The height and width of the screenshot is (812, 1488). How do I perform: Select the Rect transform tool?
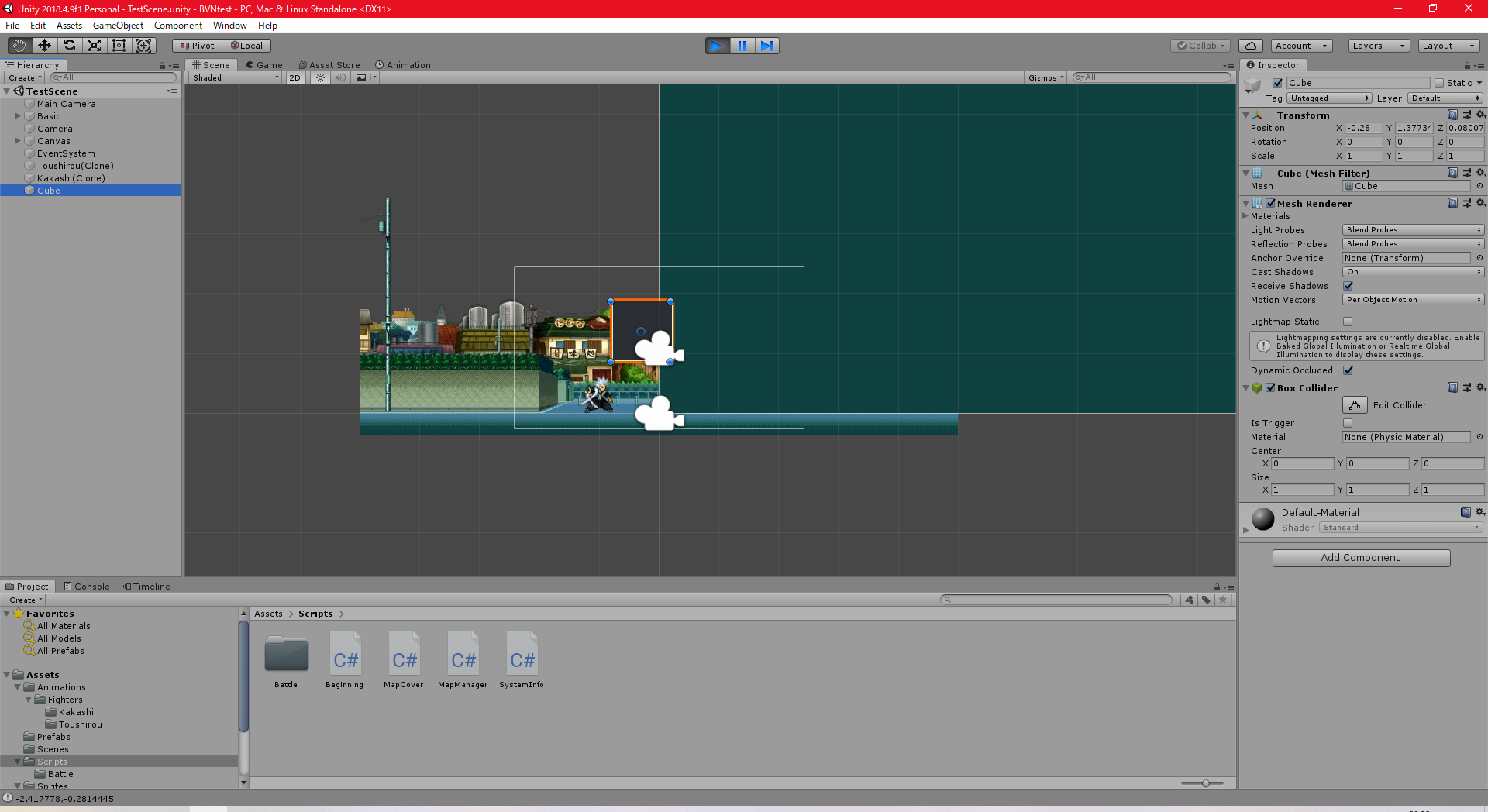(x=119, y=46)
